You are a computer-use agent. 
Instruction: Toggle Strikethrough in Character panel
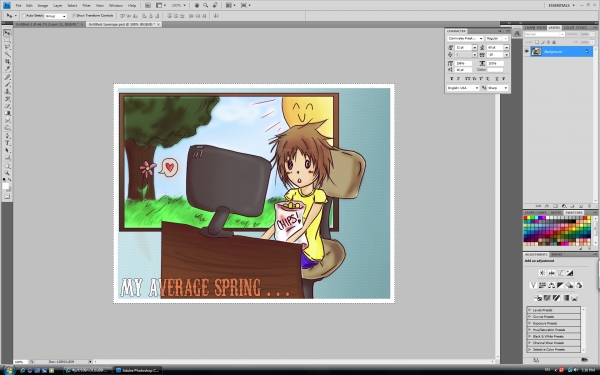click(504, 78)
